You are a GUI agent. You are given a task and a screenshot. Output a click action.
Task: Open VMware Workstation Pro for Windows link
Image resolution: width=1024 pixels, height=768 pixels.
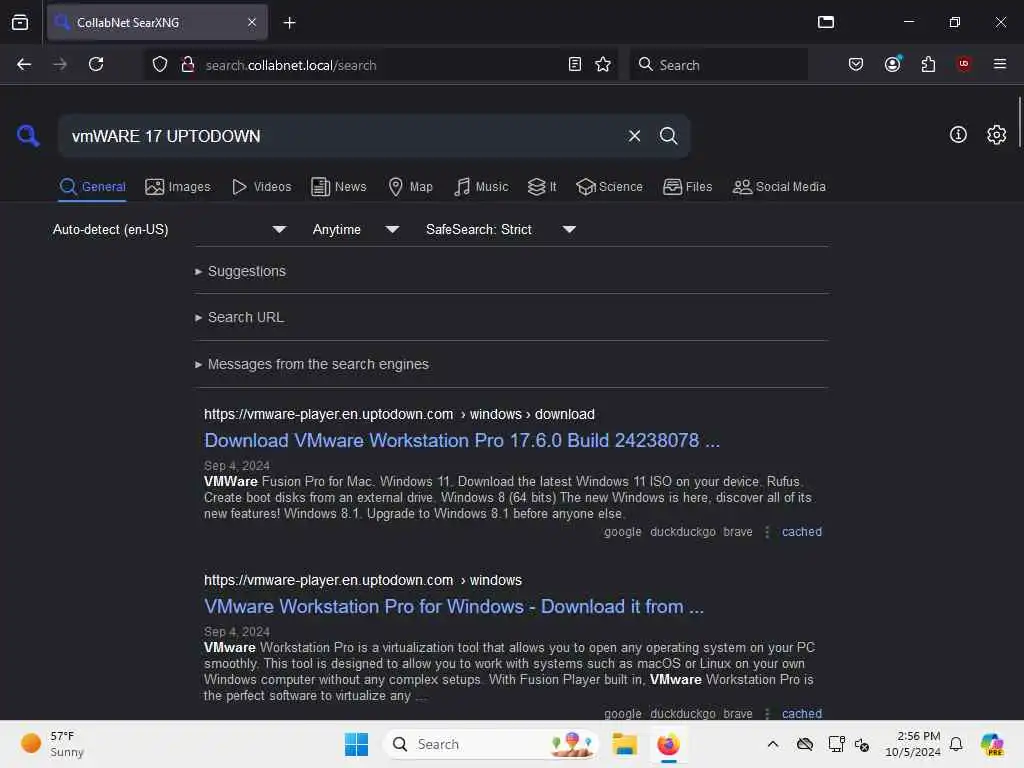coord(454,607)
